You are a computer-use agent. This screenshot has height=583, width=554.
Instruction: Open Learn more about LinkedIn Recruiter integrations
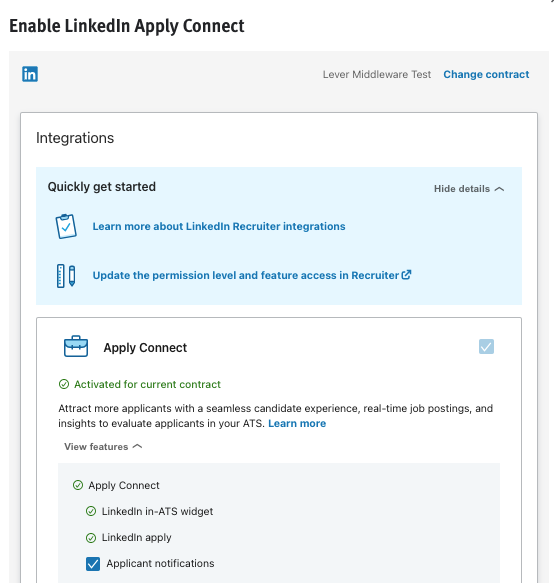pos(219,226)
